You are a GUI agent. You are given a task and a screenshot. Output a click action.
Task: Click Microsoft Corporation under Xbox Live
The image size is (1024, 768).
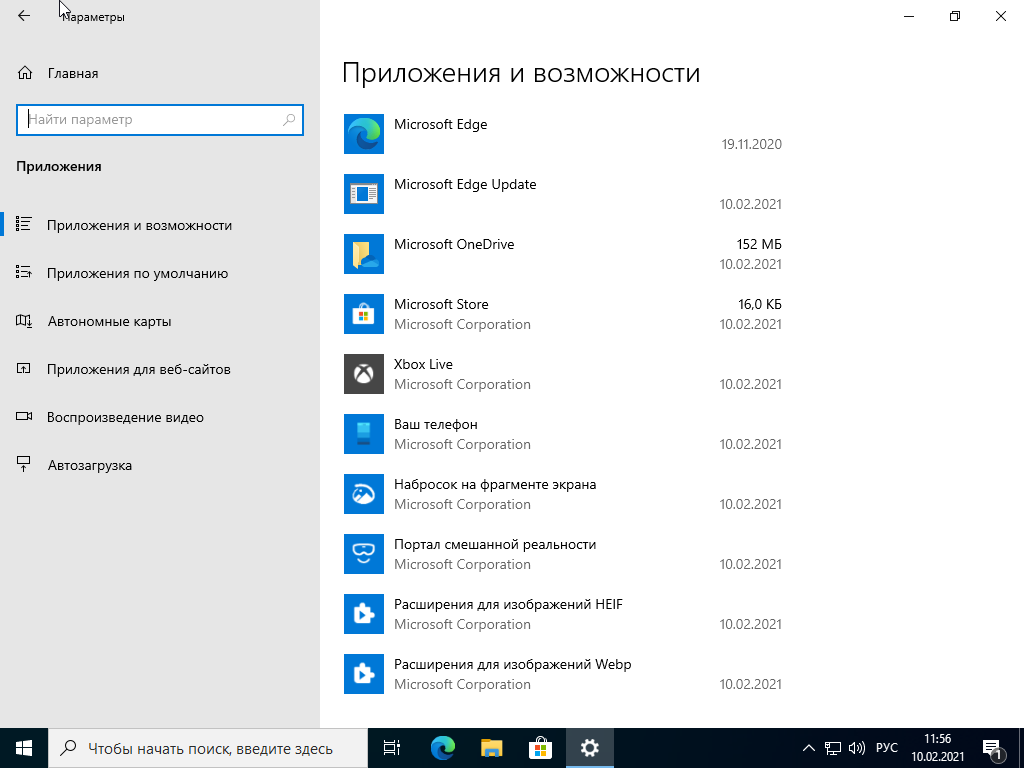(462, 384)
